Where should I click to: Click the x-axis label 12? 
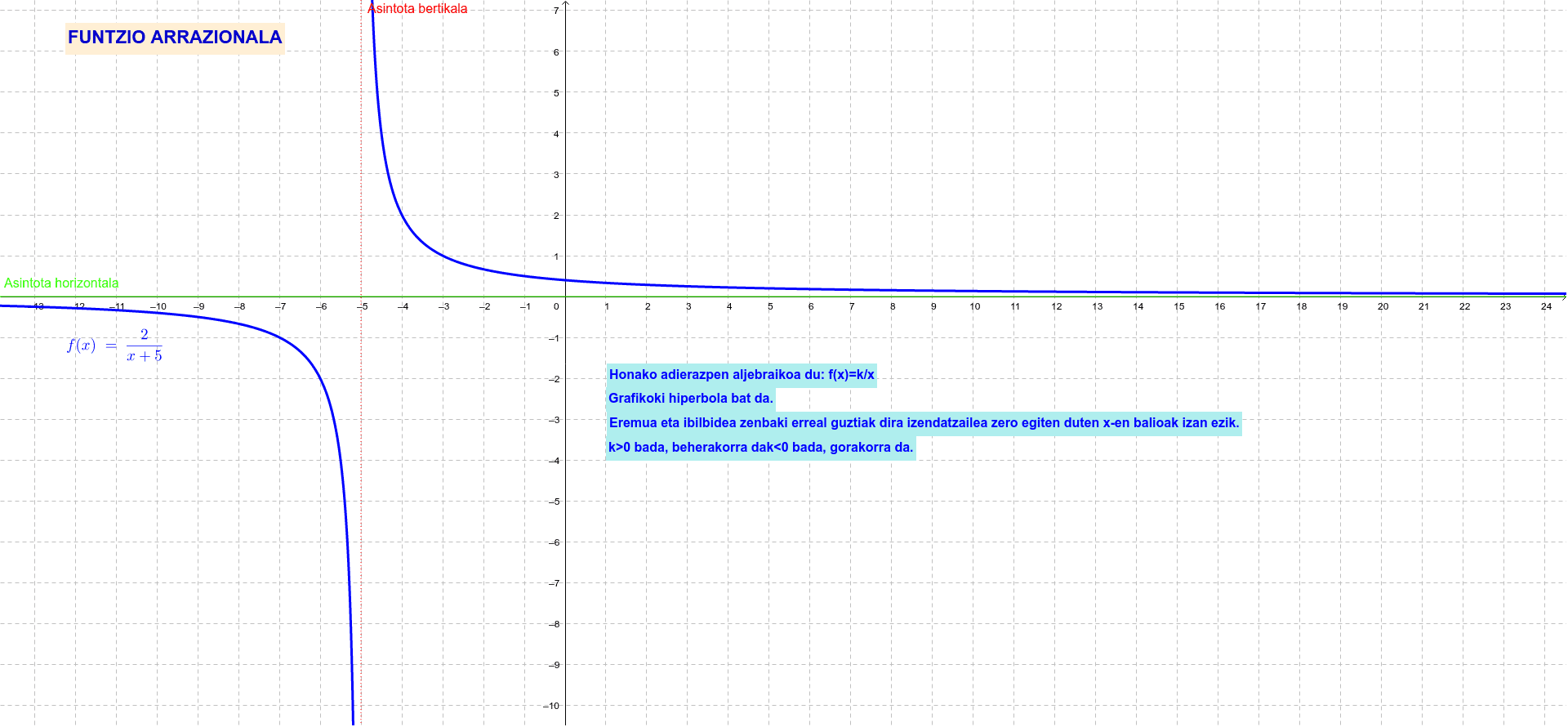pyautogui.click(x=1056, y=306)
